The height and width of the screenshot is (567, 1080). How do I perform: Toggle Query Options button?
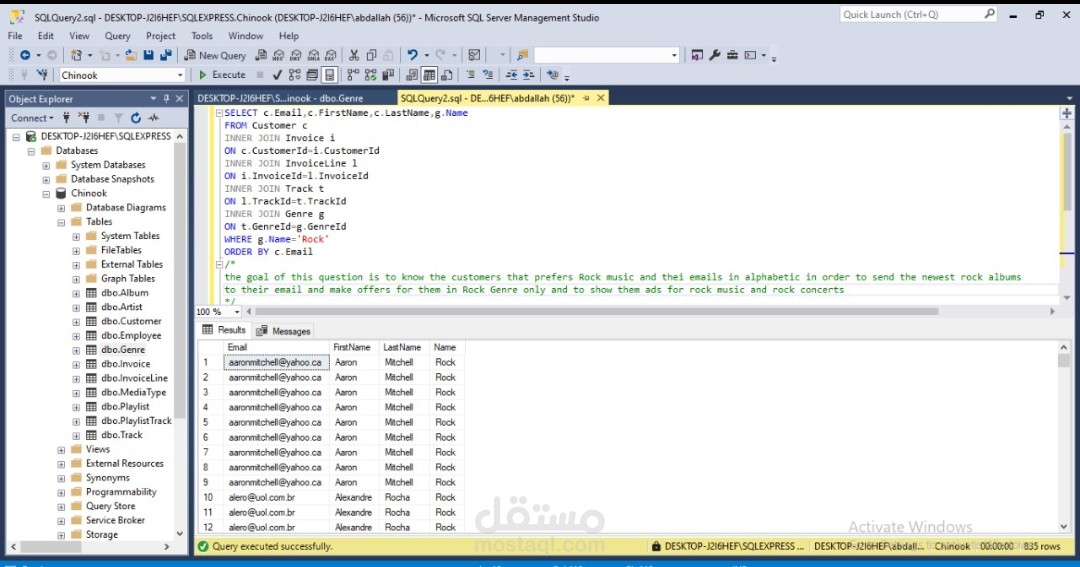pos(312,75)
